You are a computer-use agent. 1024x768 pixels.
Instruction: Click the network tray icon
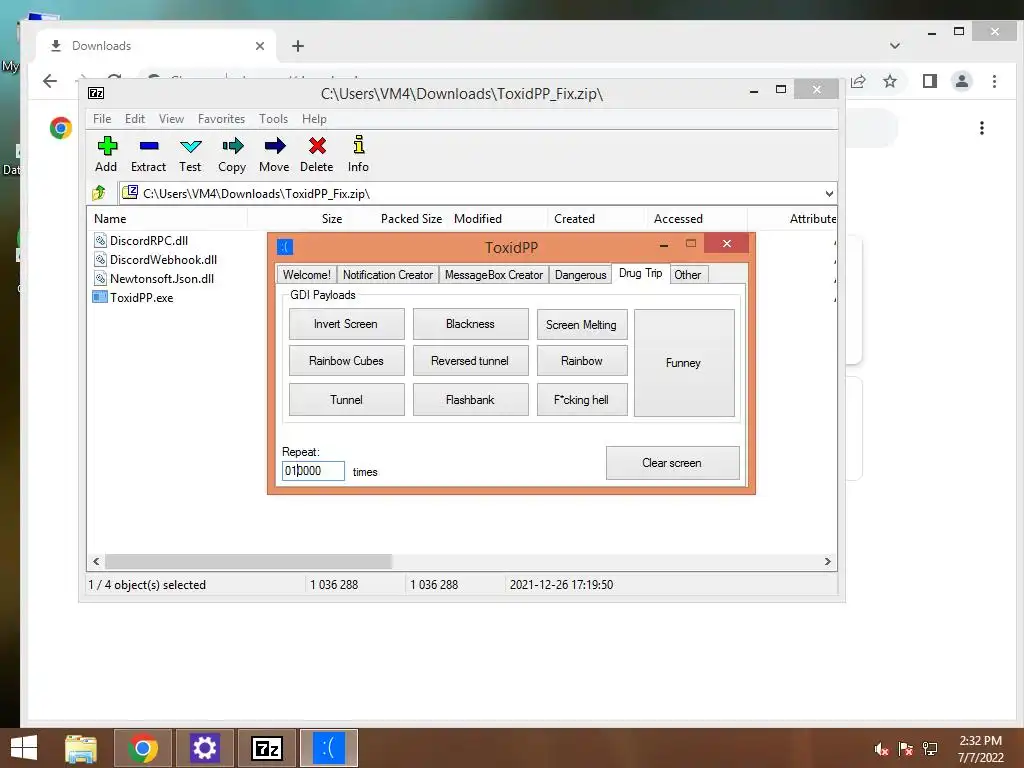(930, 749)
